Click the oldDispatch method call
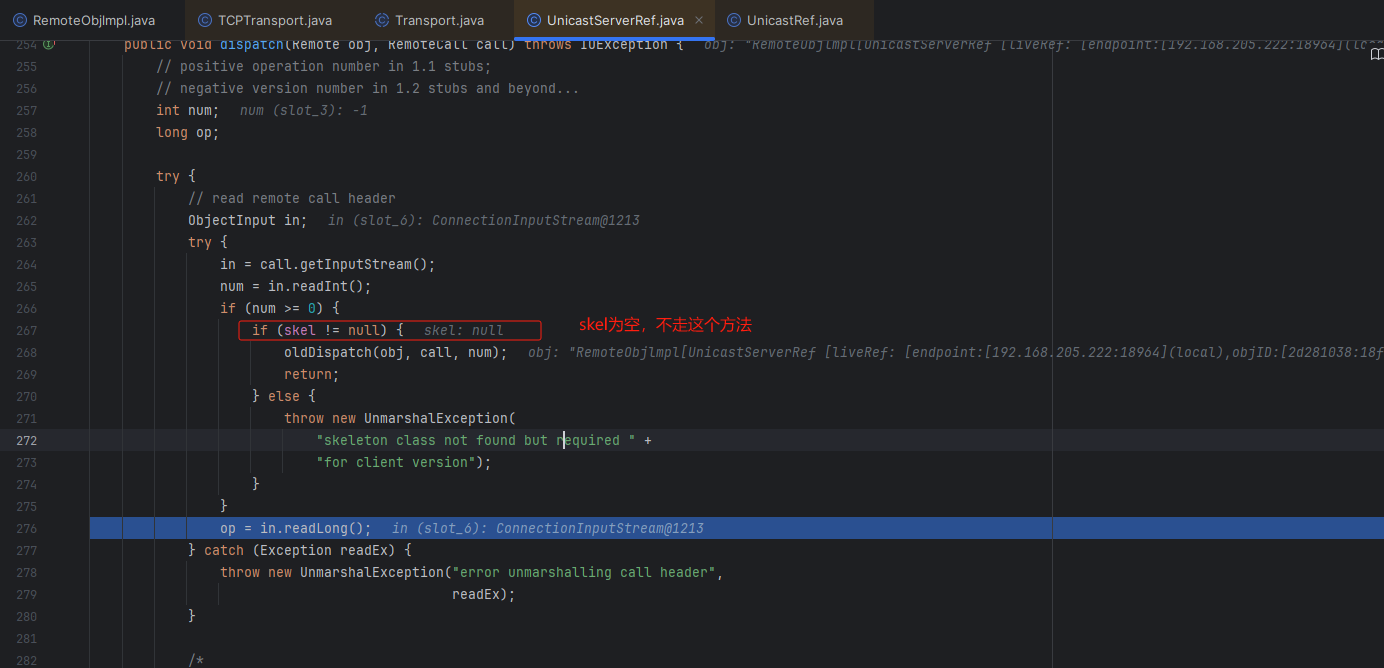Image resolution: width=1384 pixels, height=668 pixels. point(327,352)
